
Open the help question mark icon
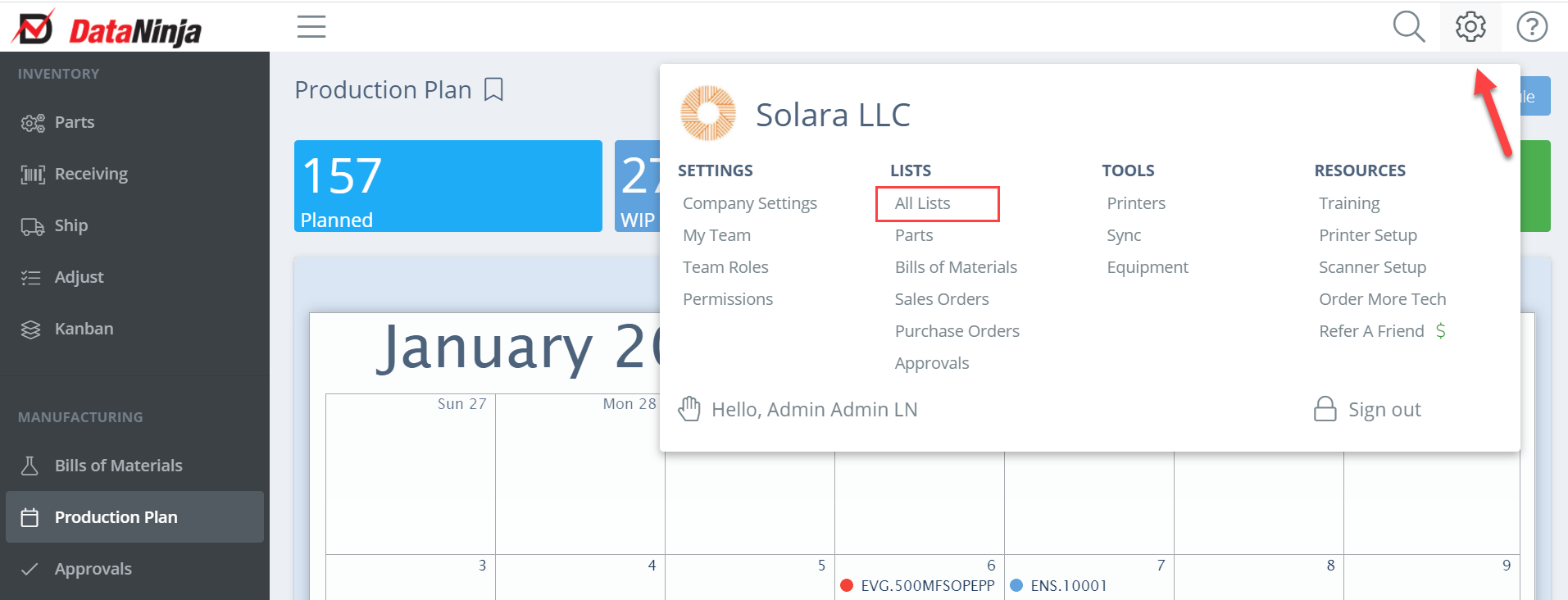tap(1532, 27)
